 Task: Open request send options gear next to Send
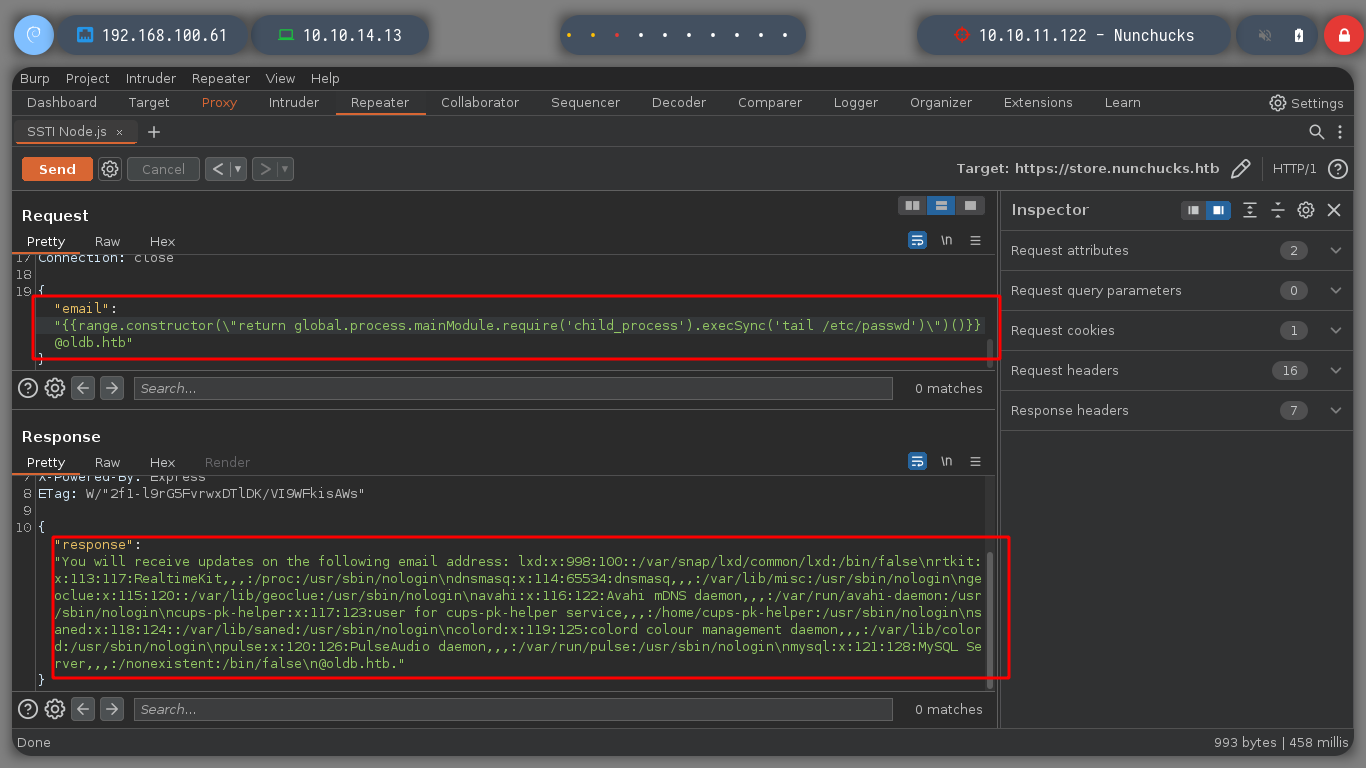pyautogui.click(x=110, y=169)
